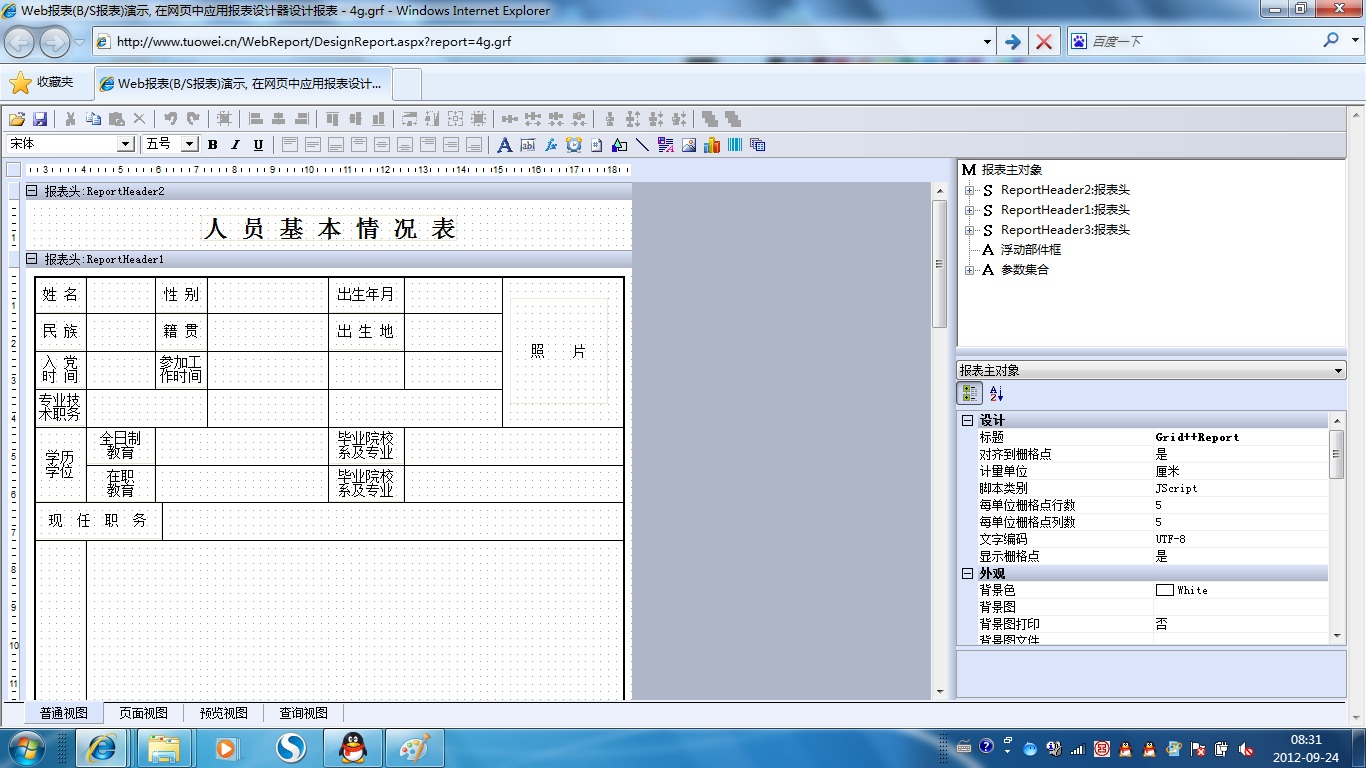Image resolution: width=1366 pixels, height=768 pixels.
Task: Click the 收藏夹 favorites button
Action: tap(42, 82)
